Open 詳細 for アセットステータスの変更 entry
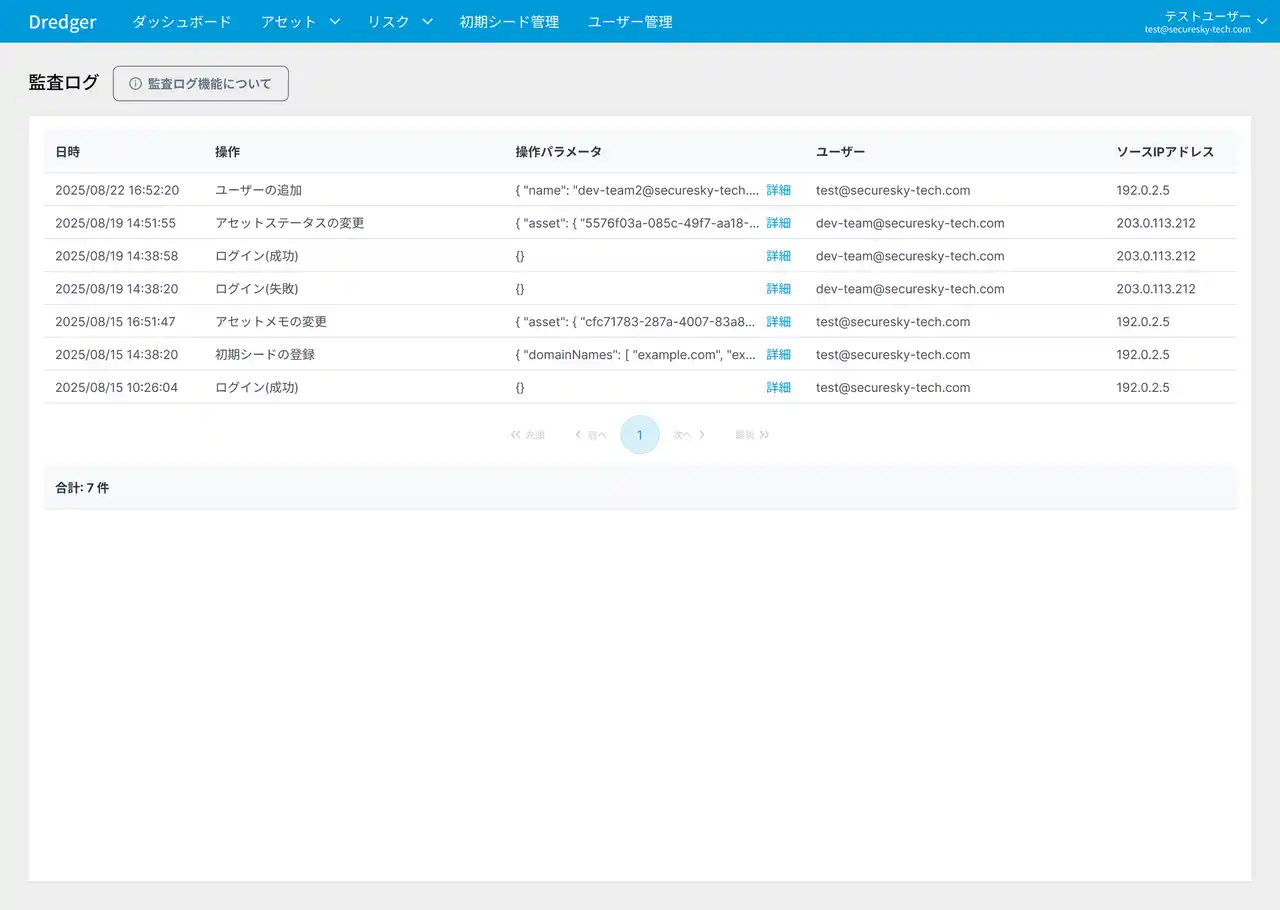 778,223
